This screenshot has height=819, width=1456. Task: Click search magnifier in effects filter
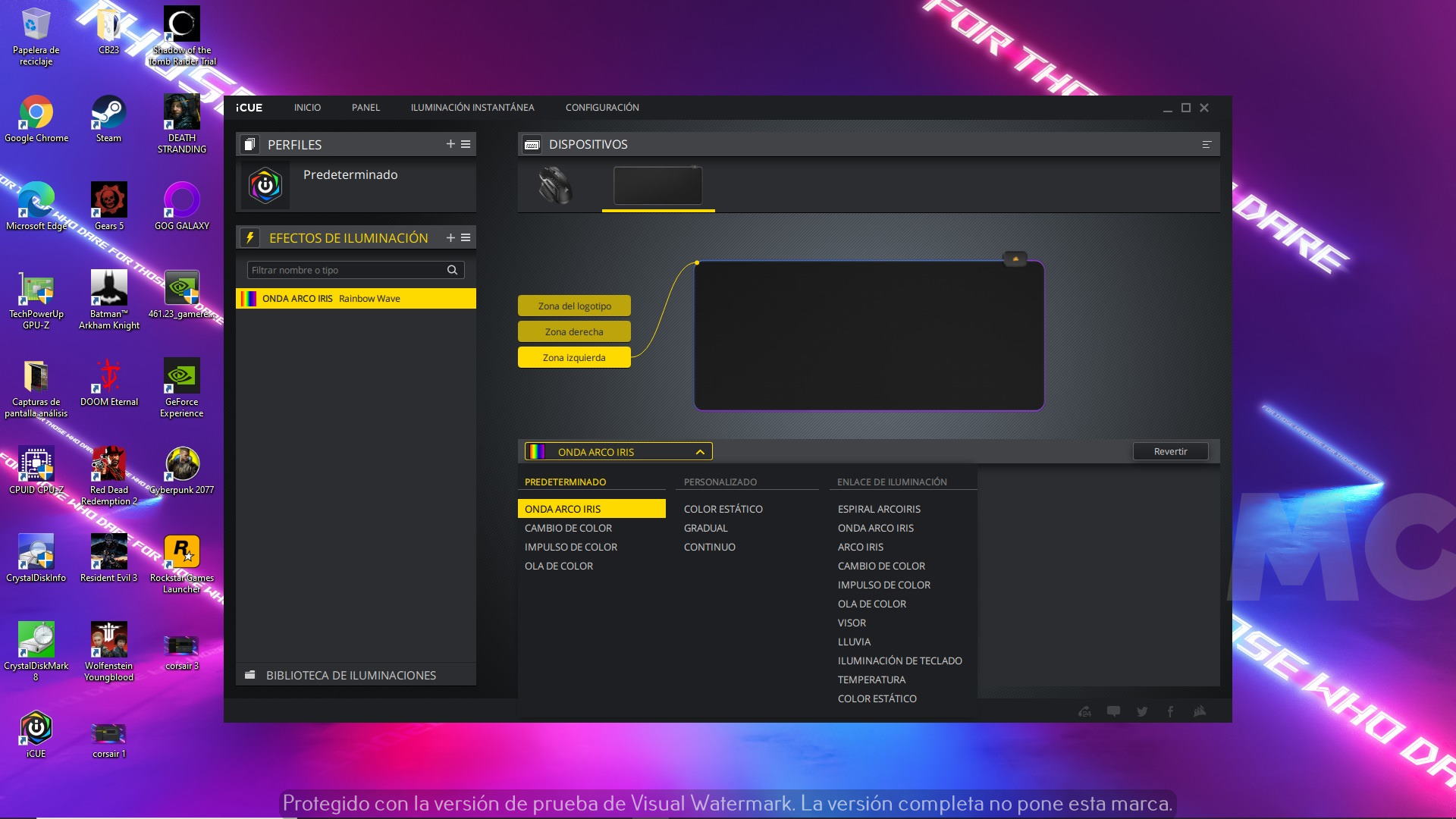point(452,270)
